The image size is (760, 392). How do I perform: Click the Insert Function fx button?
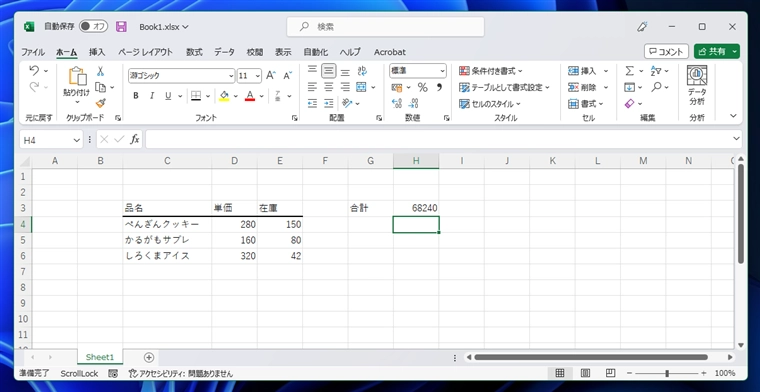coord(135,140)
